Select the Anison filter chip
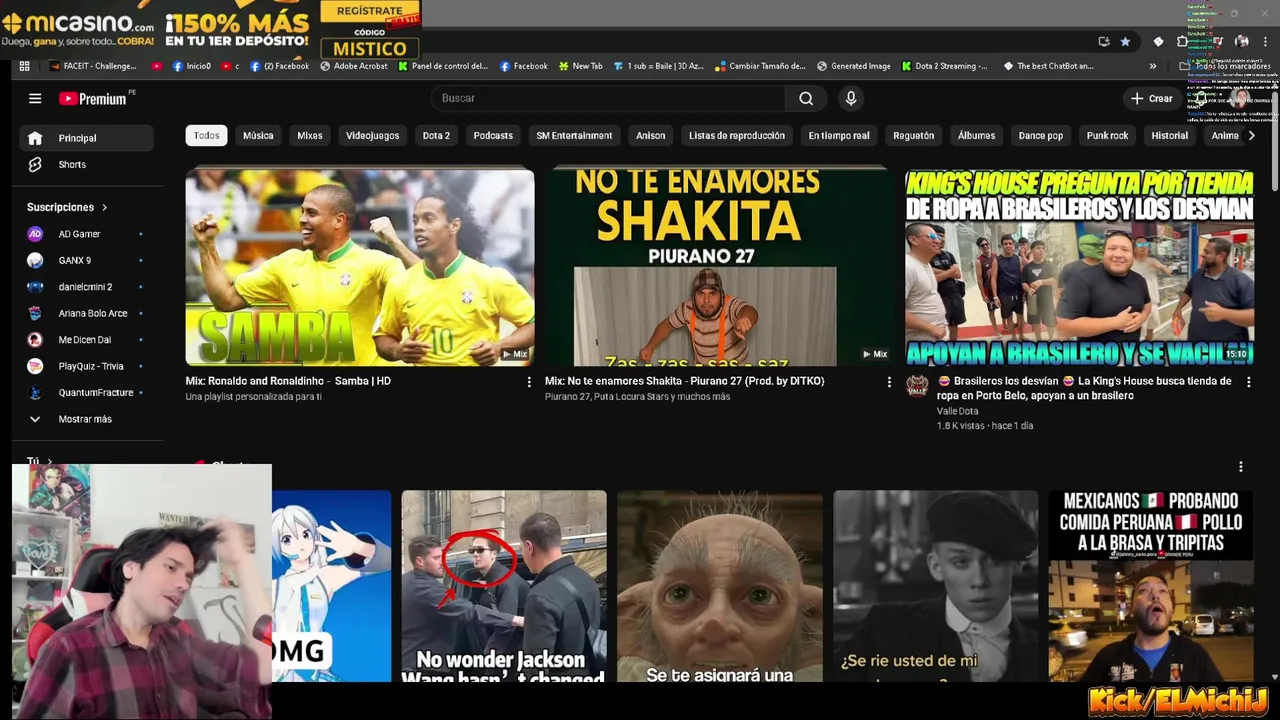 coord(650,135)
